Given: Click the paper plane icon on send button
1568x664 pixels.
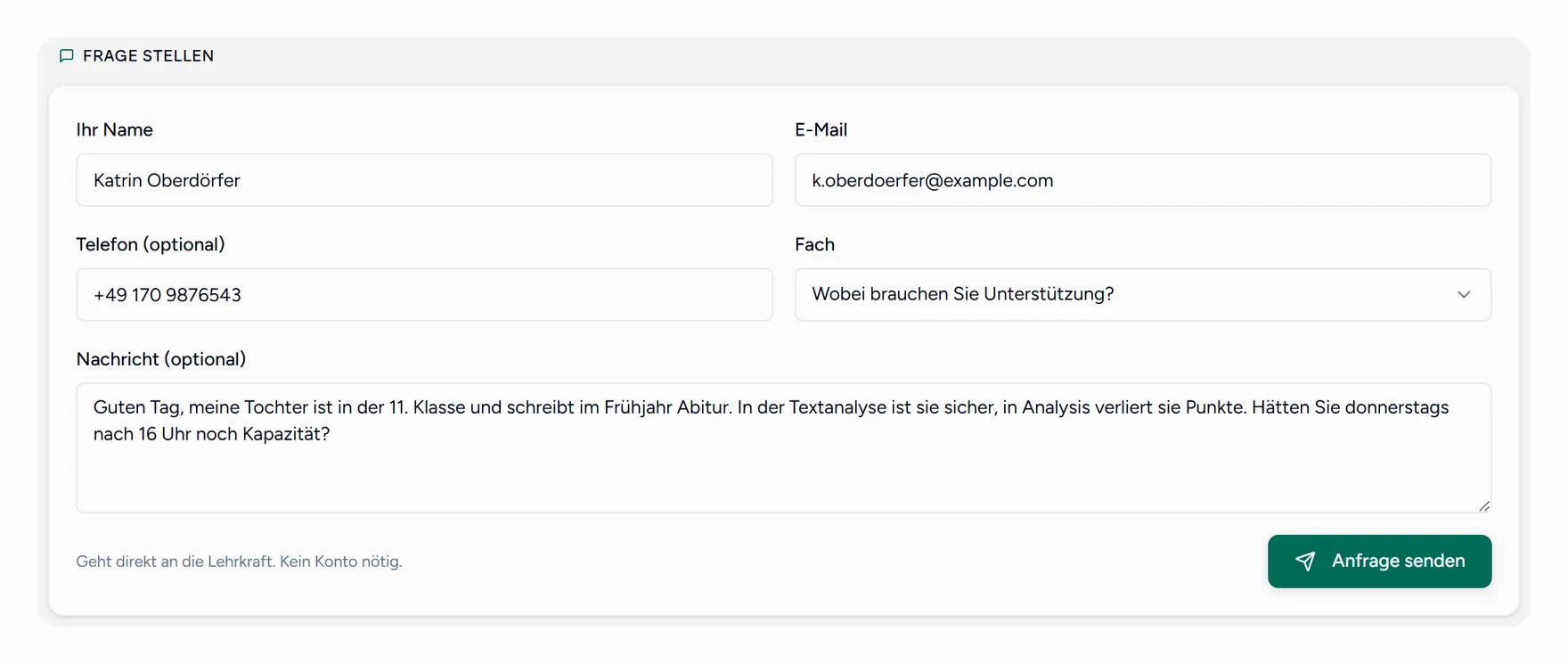Looking at the screenshot, I should [1305, 561].
